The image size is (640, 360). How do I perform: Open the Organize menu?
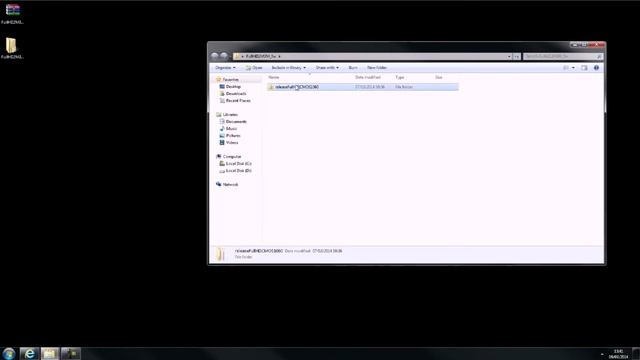225,68
